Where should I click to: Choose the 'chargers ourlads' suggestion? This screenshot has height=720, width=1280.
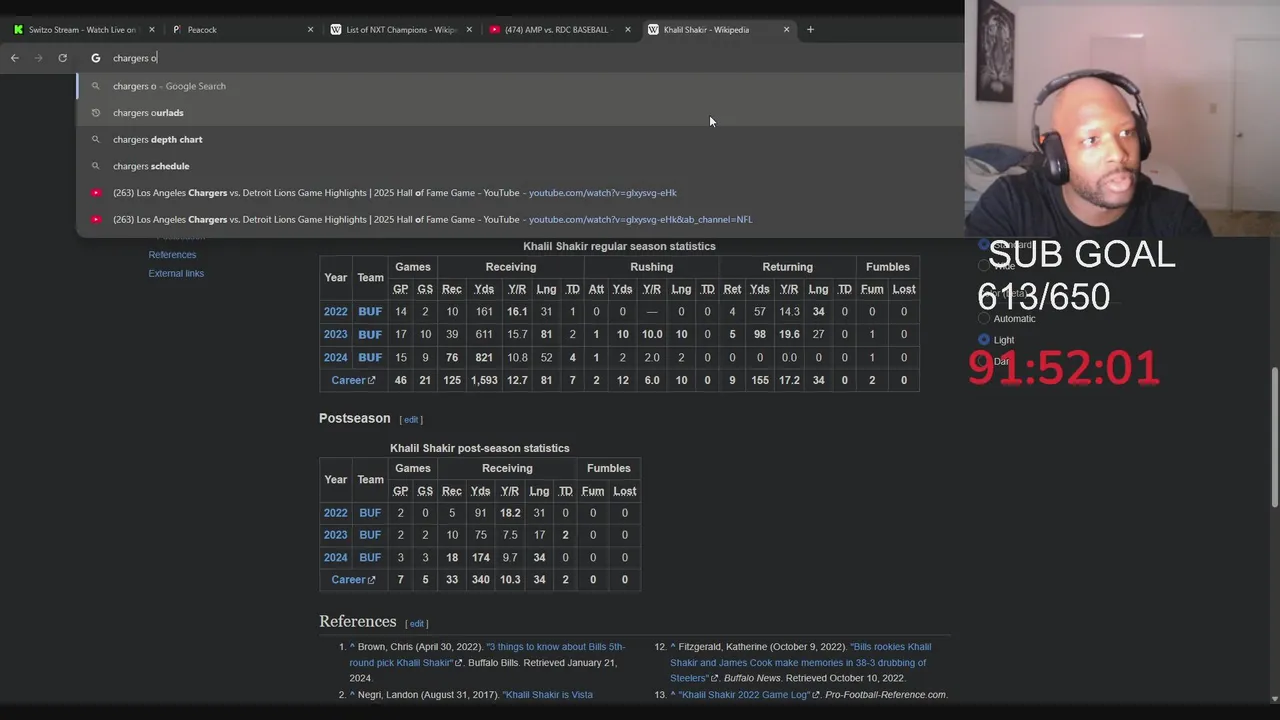click(x=520, y=113)
